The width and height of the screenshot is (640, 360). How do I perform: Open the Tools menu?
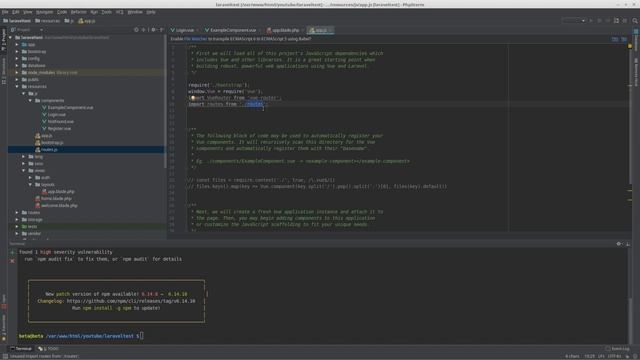pos(106,12)
